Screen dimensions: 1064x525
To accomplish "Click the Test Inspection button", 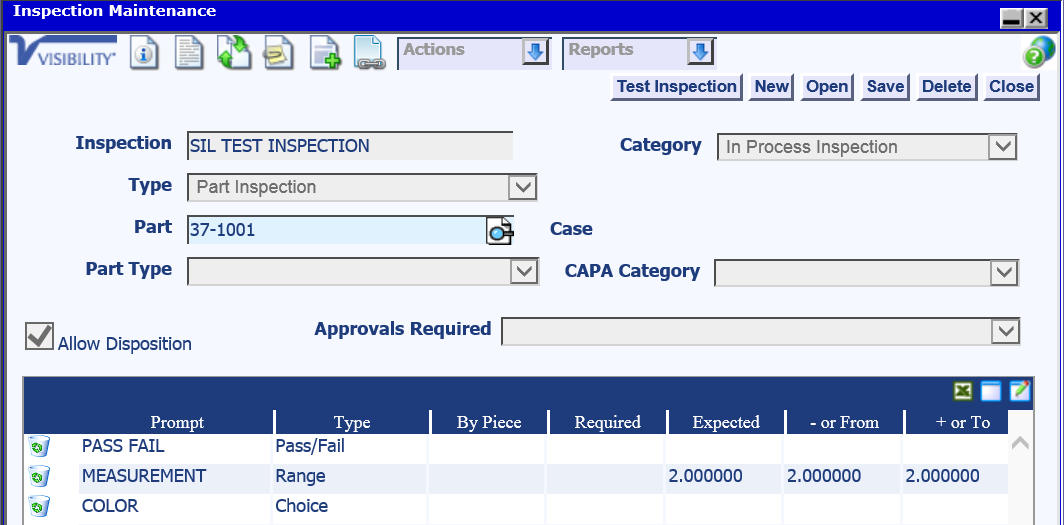I will point(677,87).
